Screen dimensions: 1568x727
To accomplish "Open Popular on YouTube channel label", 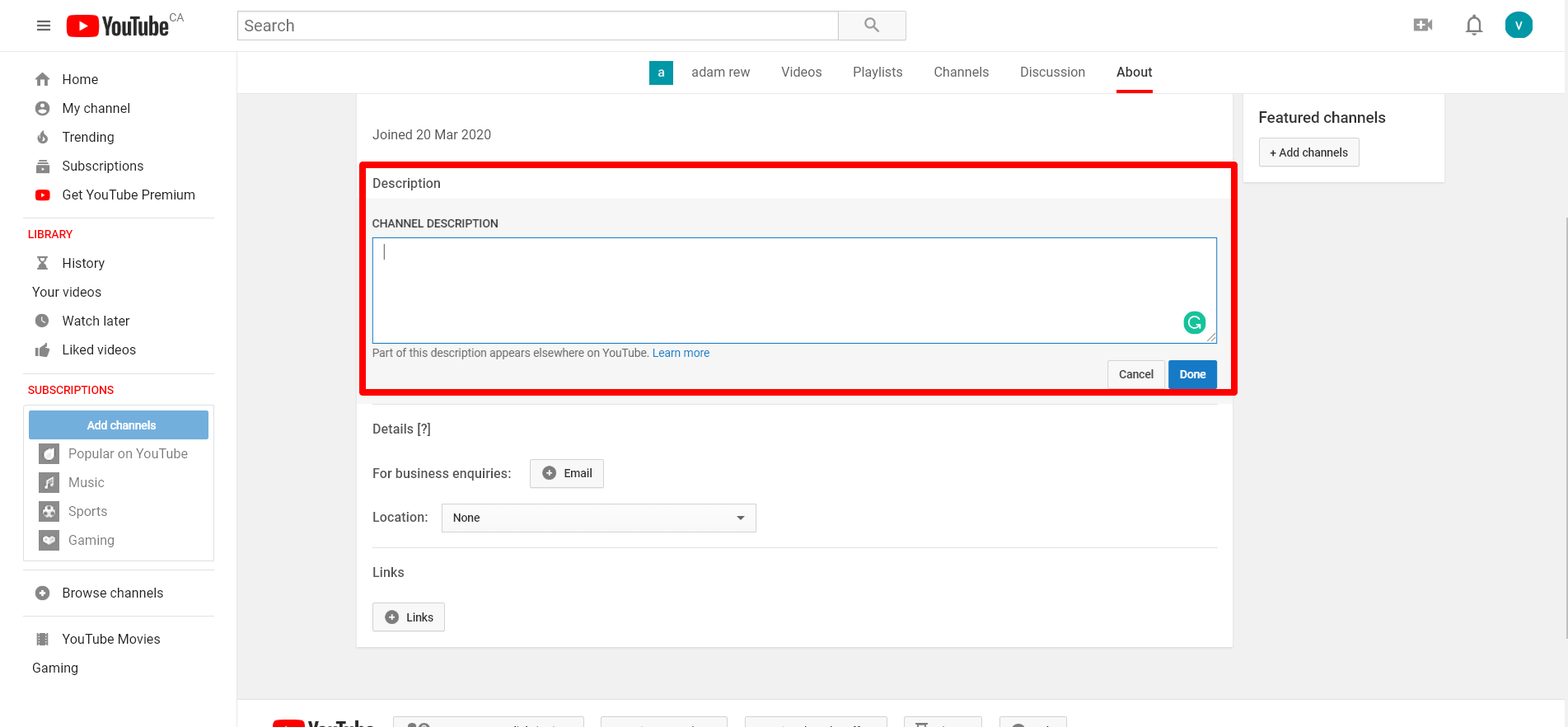I will (128, 453).
